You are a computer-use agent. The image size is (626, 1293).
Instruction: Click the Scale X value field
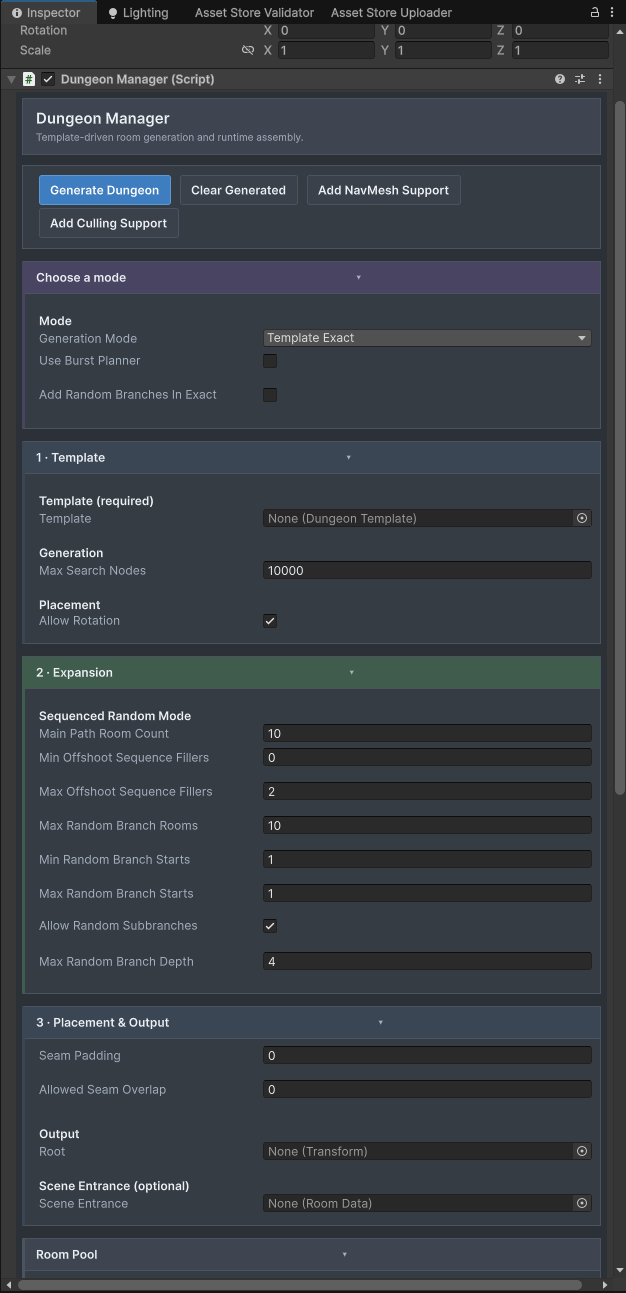(325, 50)
